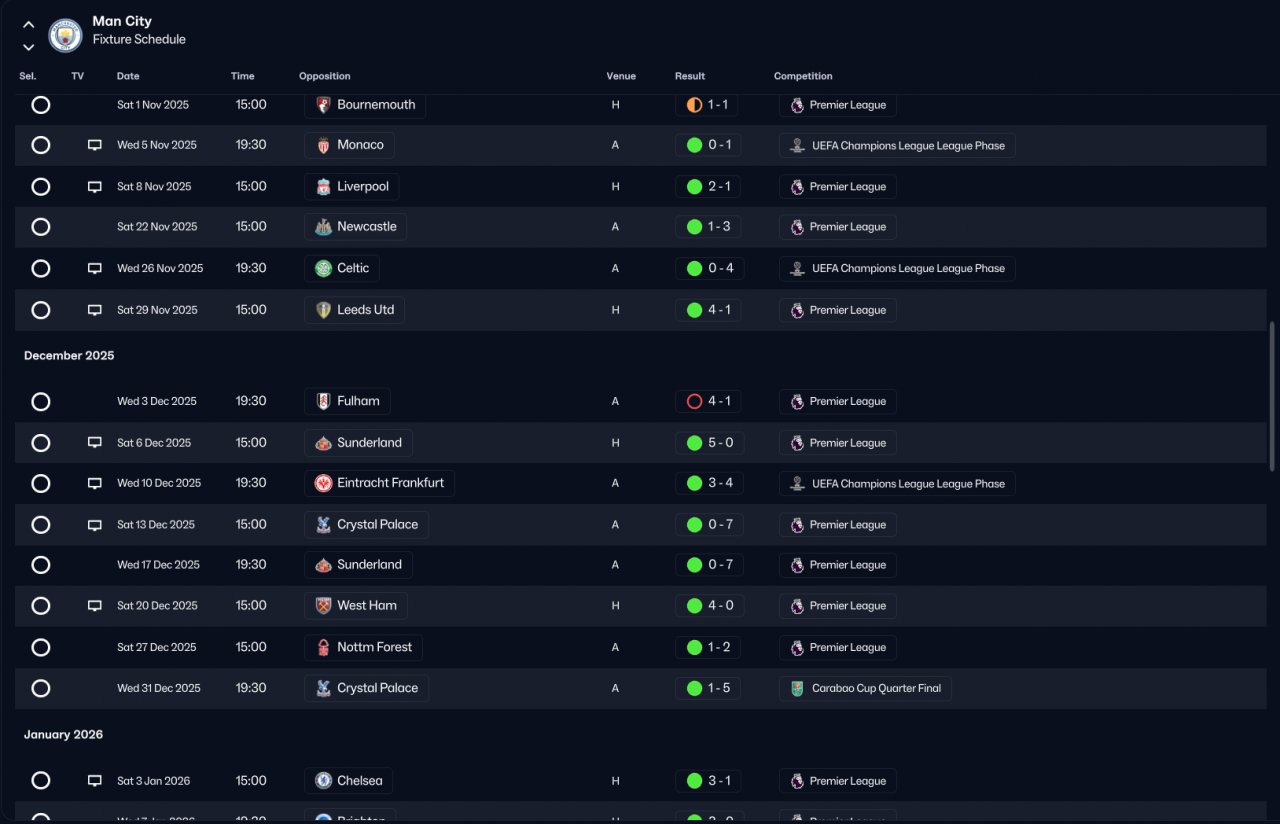Image resolution: width=1280 pixels, height=824 pixels.
Task: Click the Liverpool club crest icon
Action: click(x=323, y=187)
